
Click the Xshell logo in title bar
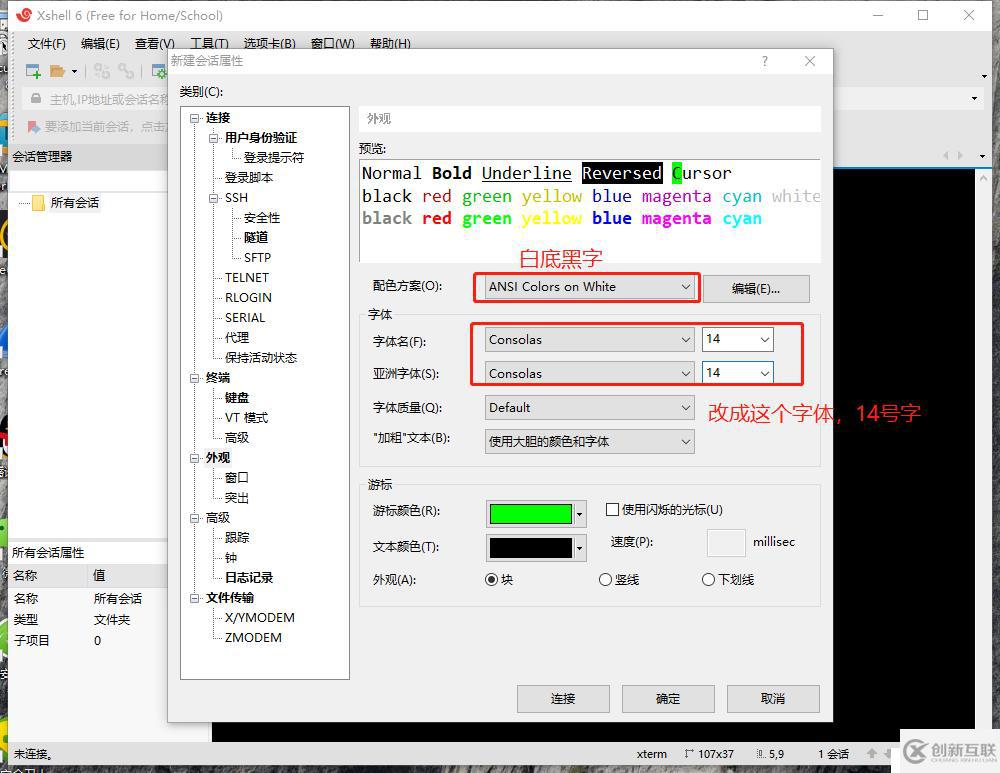point(24,15)
